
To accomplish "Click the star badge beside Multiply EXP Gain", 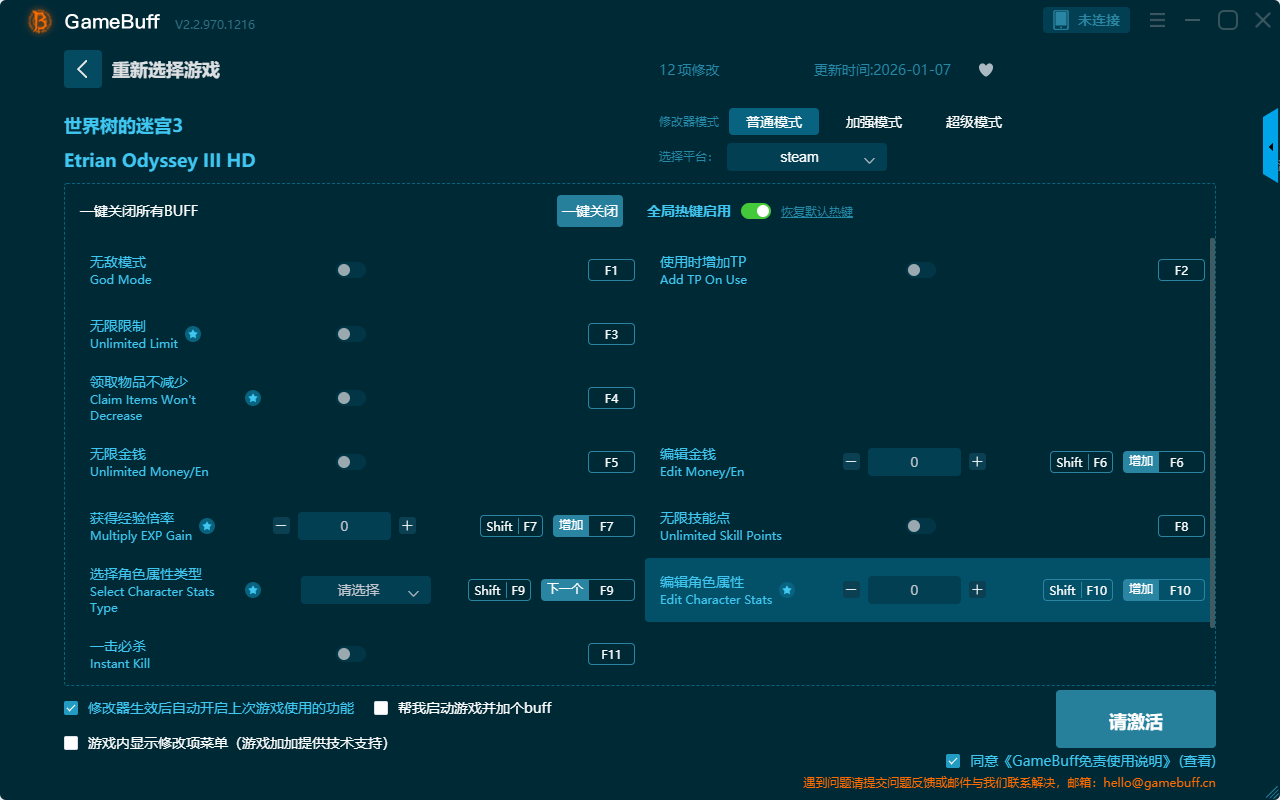I will tap(207, 526).
